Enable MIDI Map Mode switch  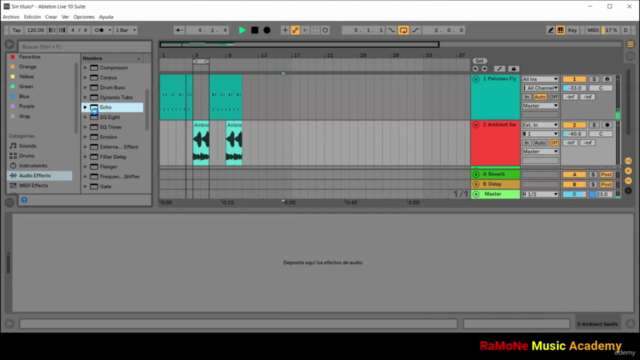pyautogui.click(x=593, y=30)
